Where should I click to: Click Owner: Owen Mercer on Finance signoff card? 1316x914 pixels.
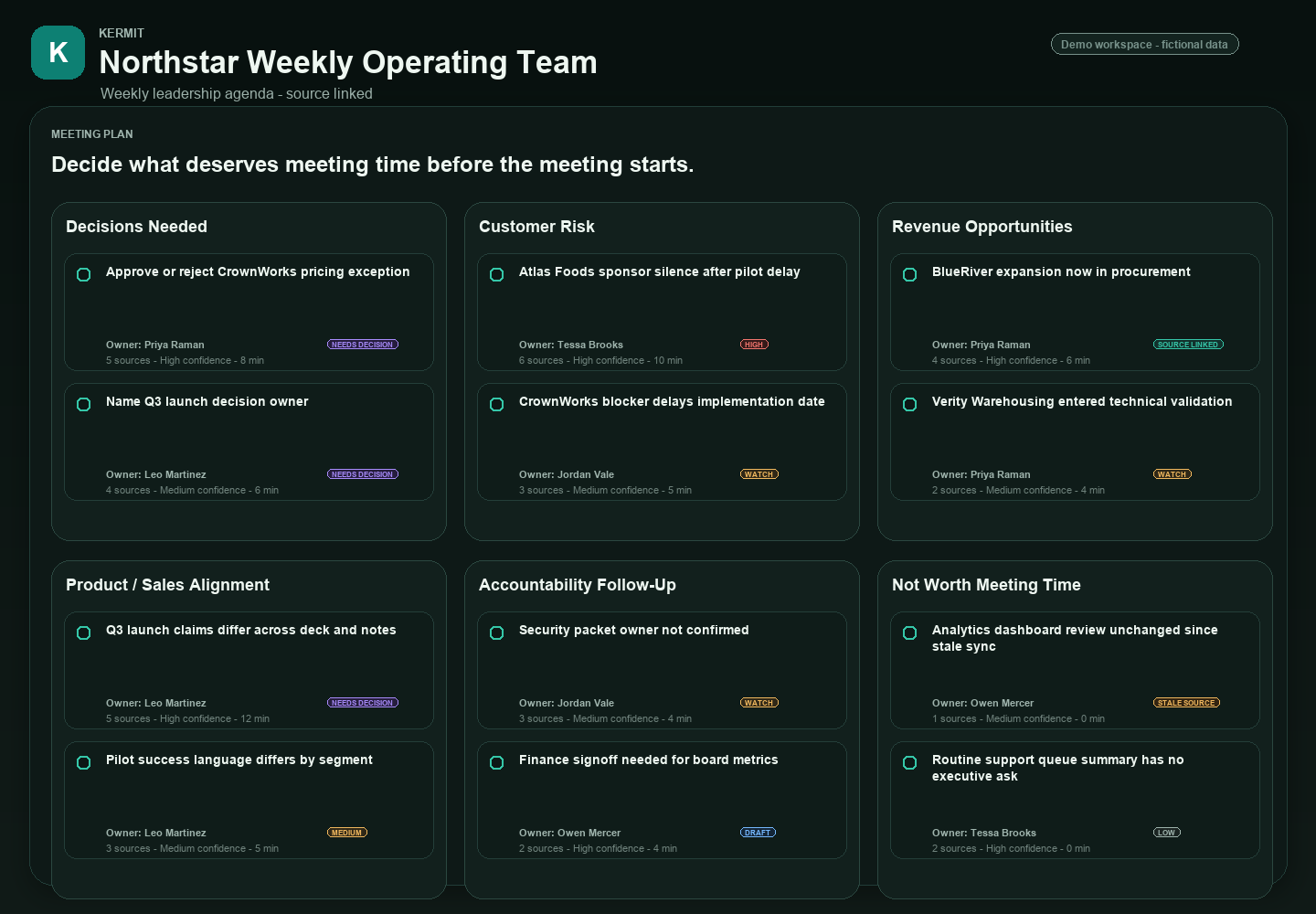pos(569,833)
